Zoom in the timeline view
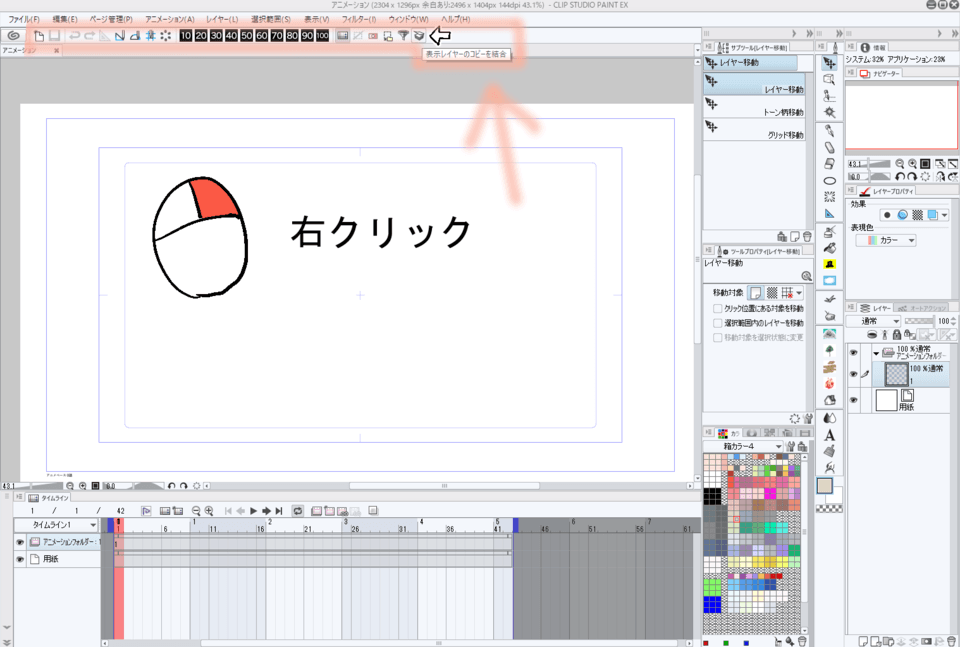The width and height of the screenshot is (960, 647). (209, 510)
